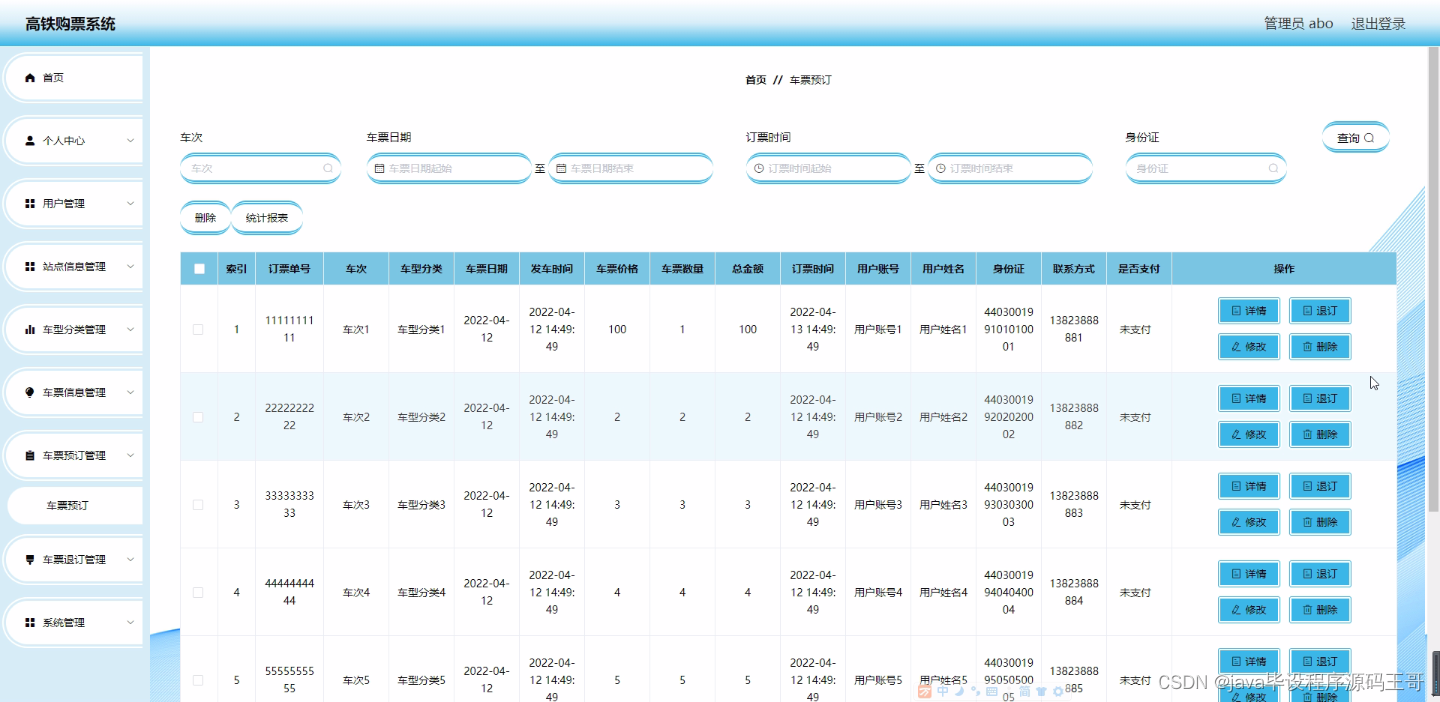Click the pencil icon on row 1's 修改 button

1236,346
